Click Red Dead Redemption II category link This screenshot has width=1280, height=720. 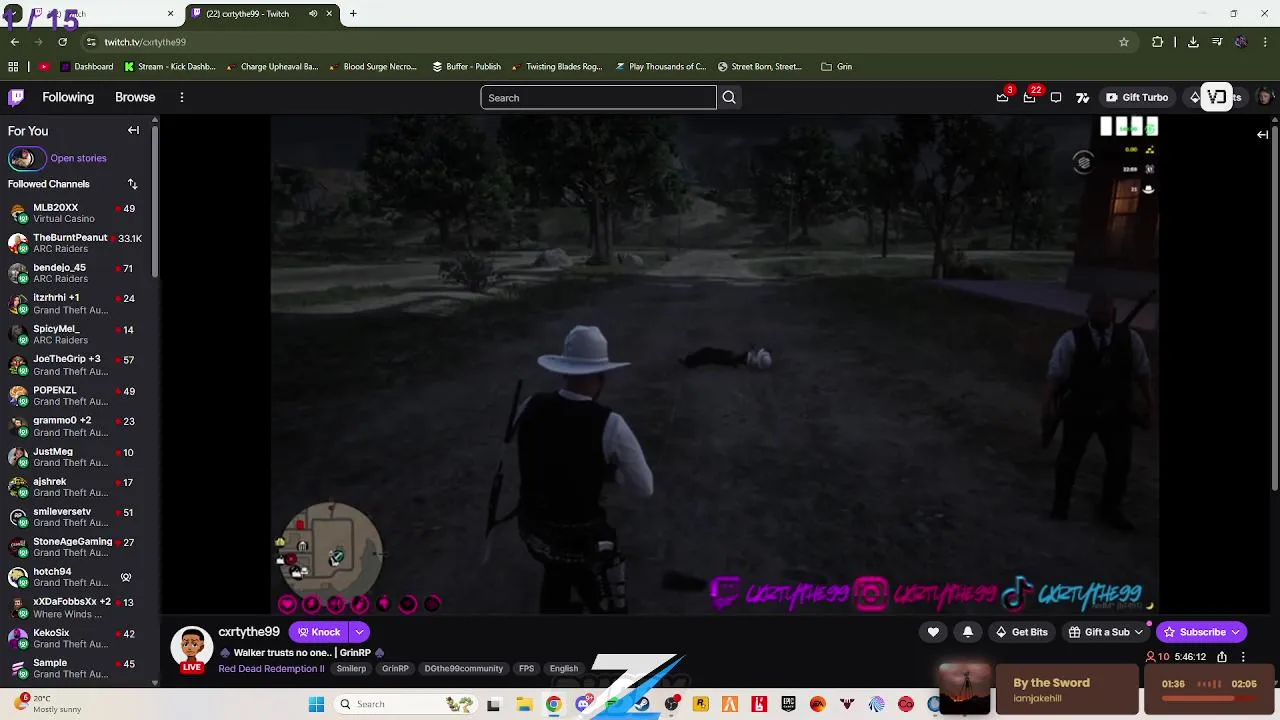(271, 669)
